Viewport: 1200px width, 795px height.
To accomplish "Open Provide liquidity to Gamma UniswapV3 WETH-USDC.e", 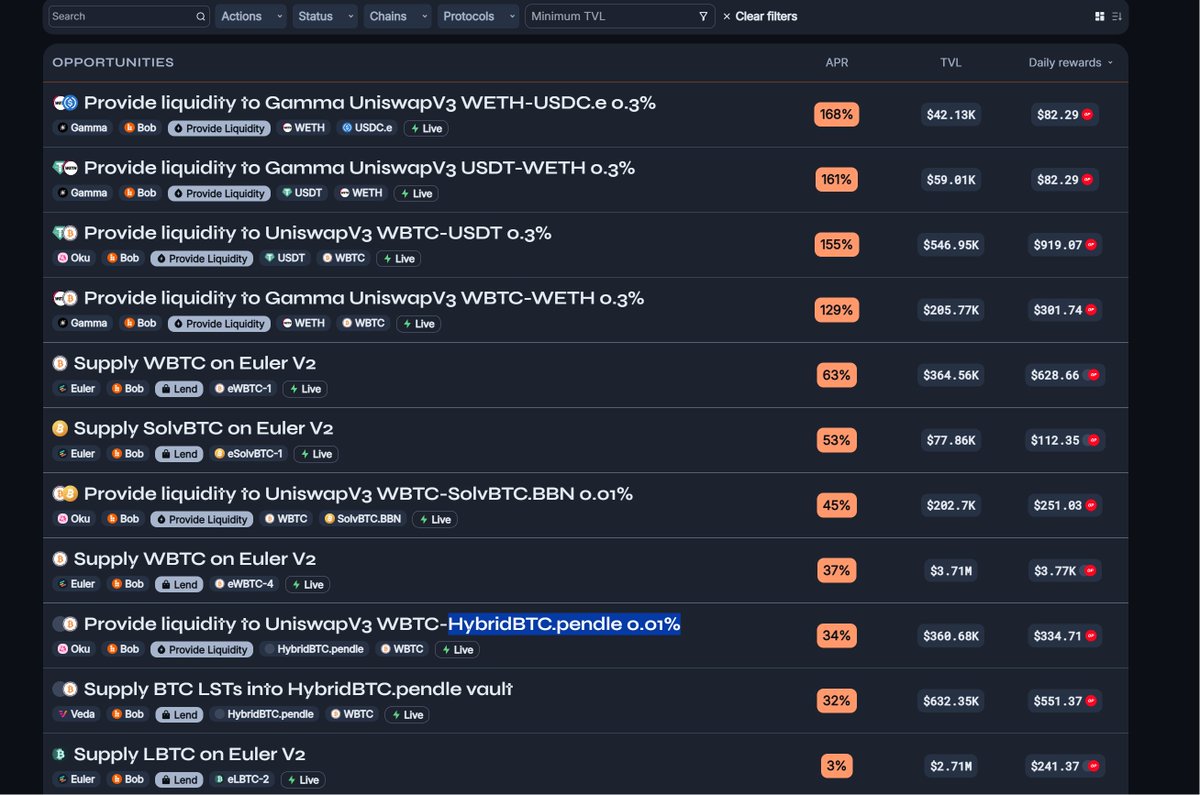I will [x=370, y=103].
